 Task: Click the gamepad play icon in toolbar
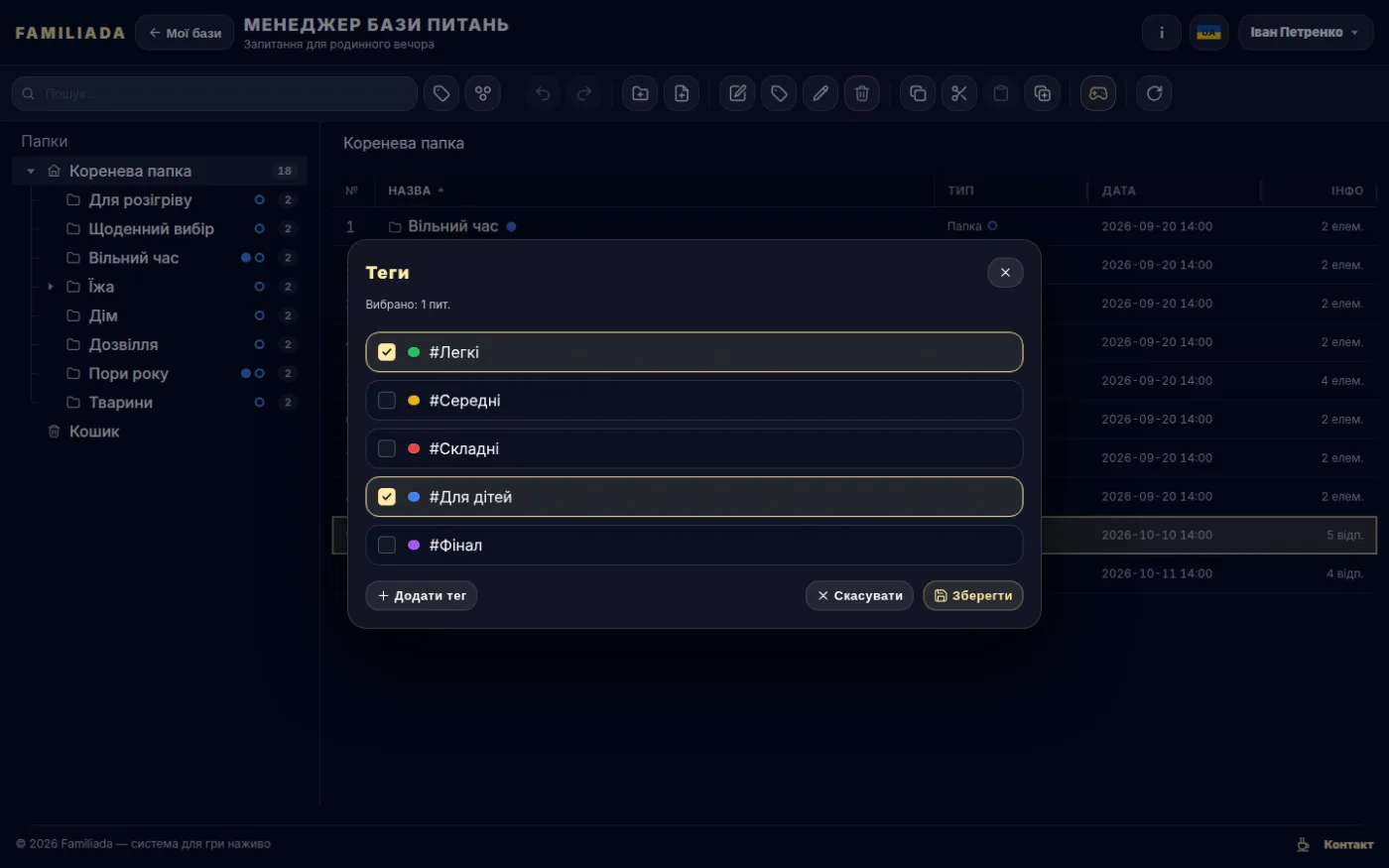pos(1098,93)
